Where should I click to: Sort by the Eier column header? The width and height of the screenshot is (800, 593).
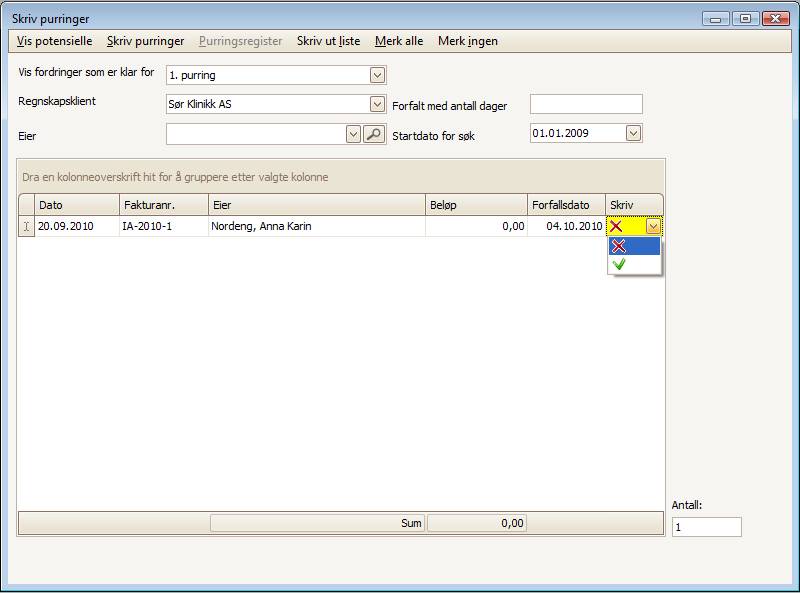pos(317,205)
